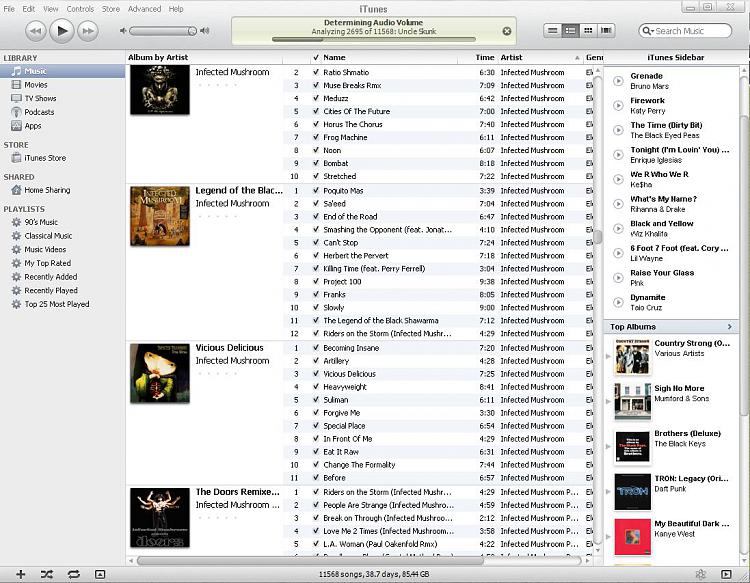This screenshot has height=583, width=750.
Task: Cancel the Determining Audio Volume analysis
Action: click(507, 31)
